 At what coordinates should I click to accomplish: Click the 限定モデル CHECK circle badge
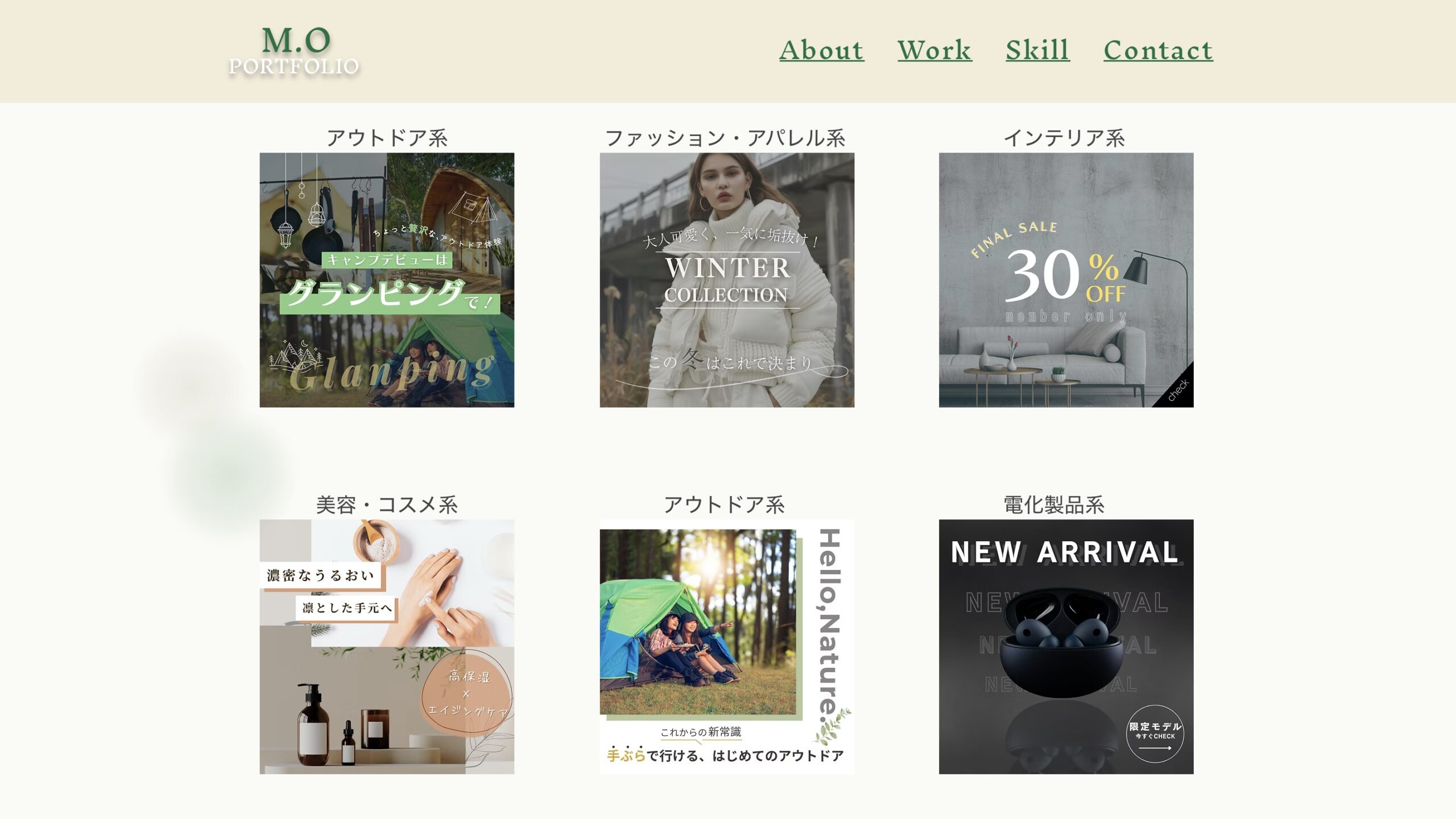coord(1155,734)
